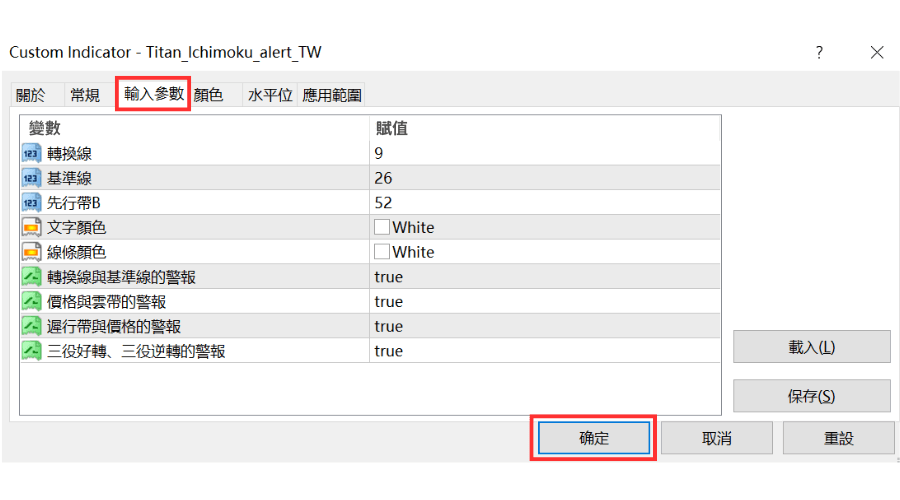Click the boolean icon beside 遲行帶與價格的警報
Viewport: 900px width, 500px height.
point(30,327)
